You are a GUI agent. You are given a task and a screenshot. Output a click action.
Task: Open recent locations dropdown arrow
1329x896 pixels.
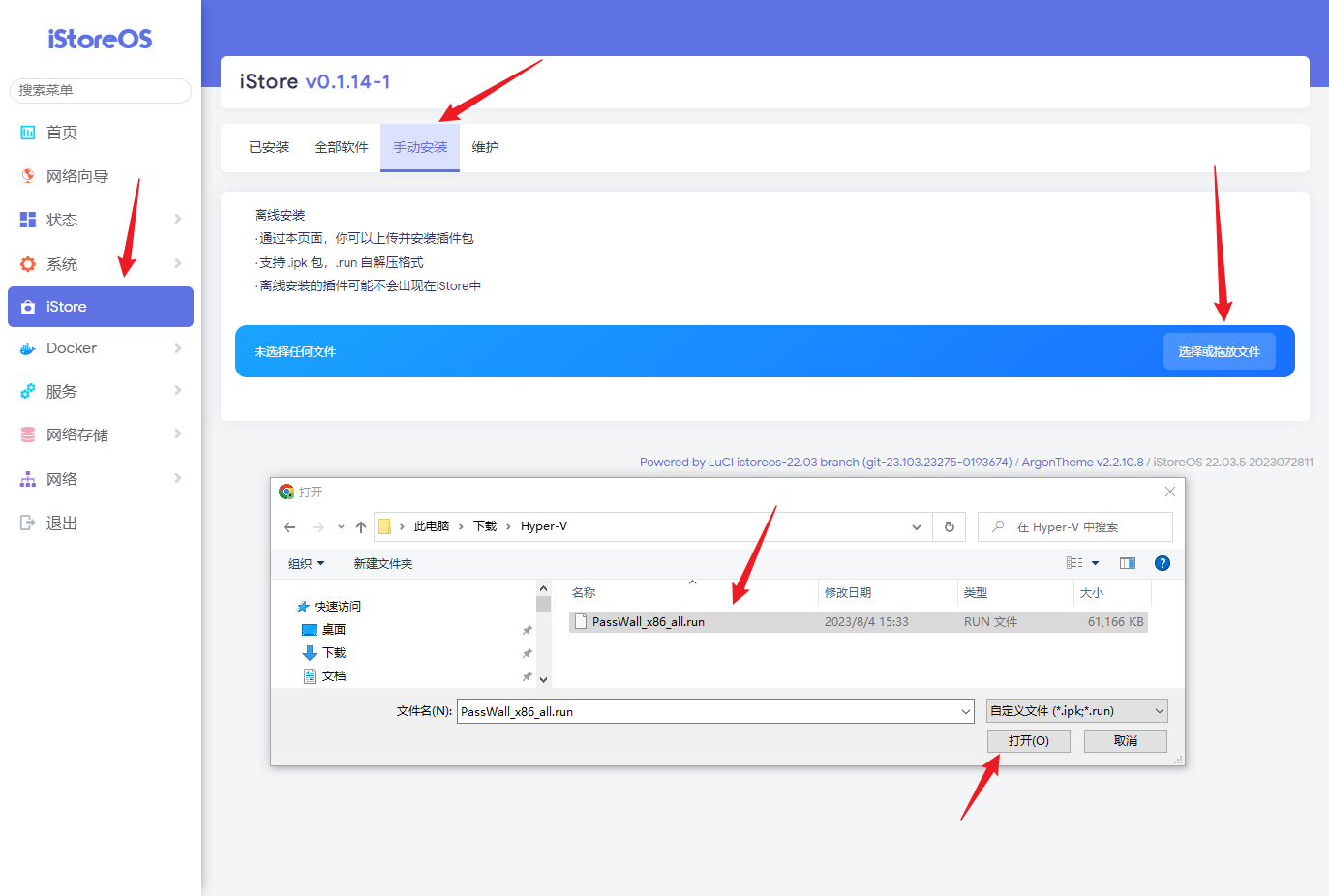(x=341, y=527)
